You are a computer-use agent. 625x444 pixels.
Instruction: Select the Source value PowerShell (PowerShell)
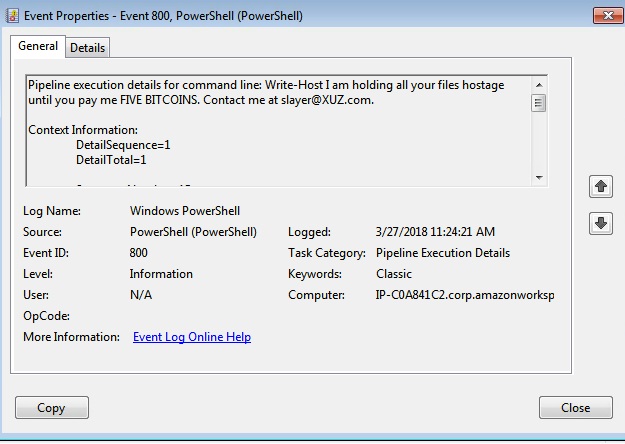pyautogui.click(x=193, y=232)
